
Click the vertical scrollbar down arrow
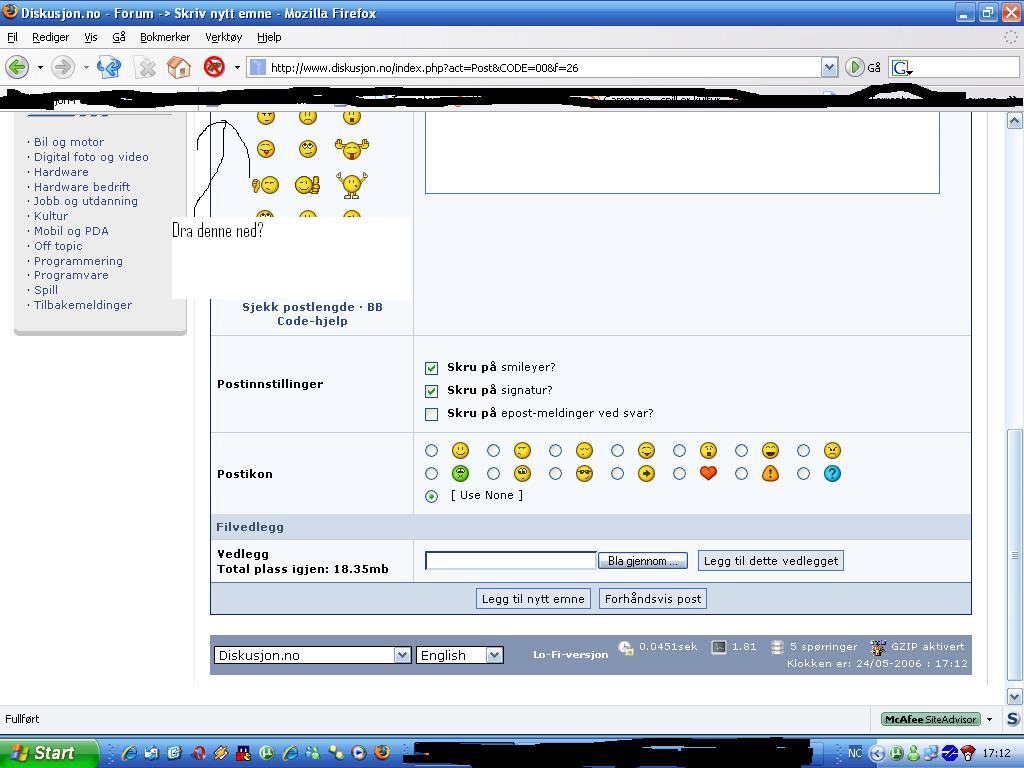click(x=1014, y=696)
